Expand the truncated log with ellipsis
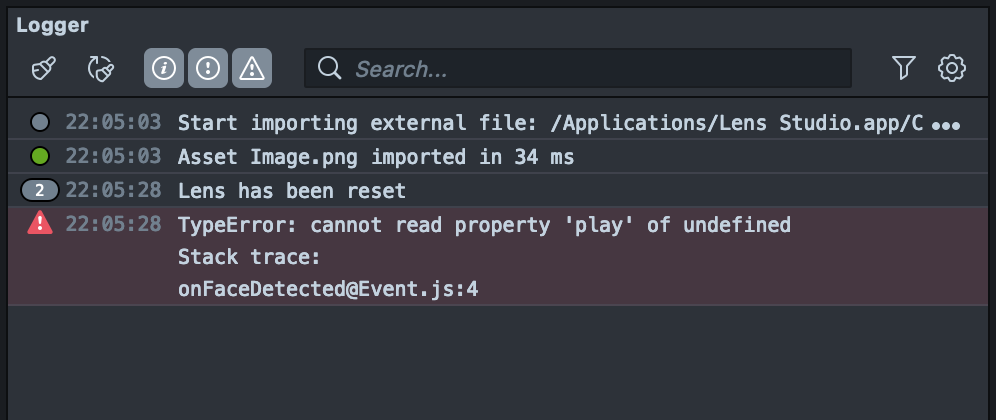 (x=945, y=125)
